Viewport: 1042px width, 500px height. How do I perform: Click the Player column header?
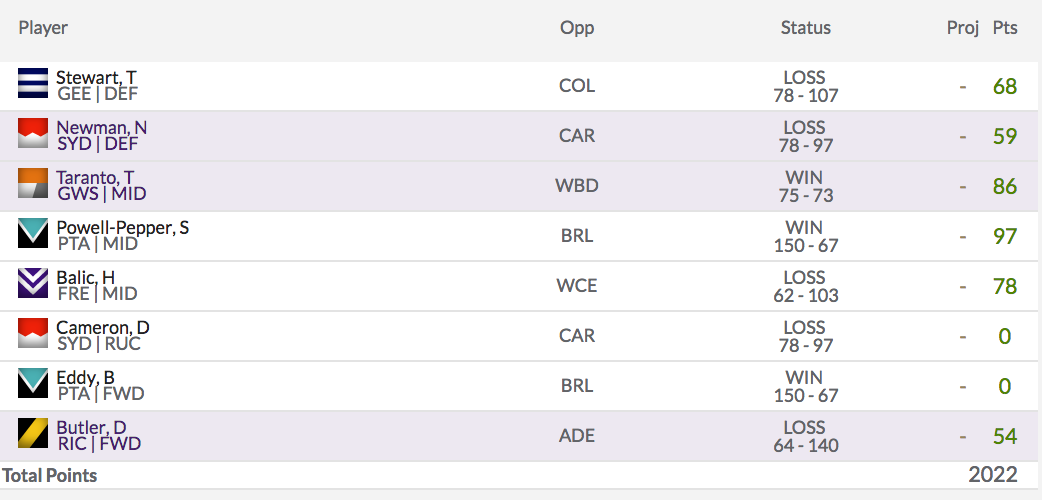click(x=43, y=28)
